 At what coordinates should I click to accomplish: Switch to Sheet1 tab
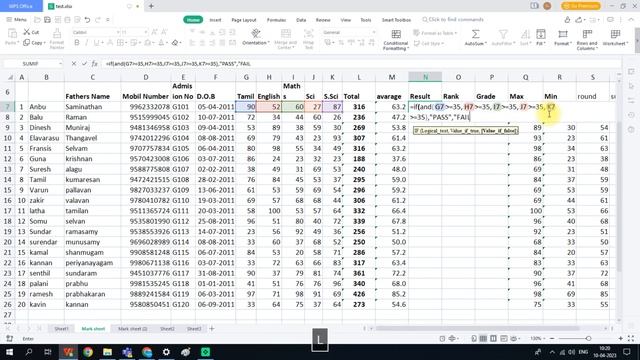62,329
